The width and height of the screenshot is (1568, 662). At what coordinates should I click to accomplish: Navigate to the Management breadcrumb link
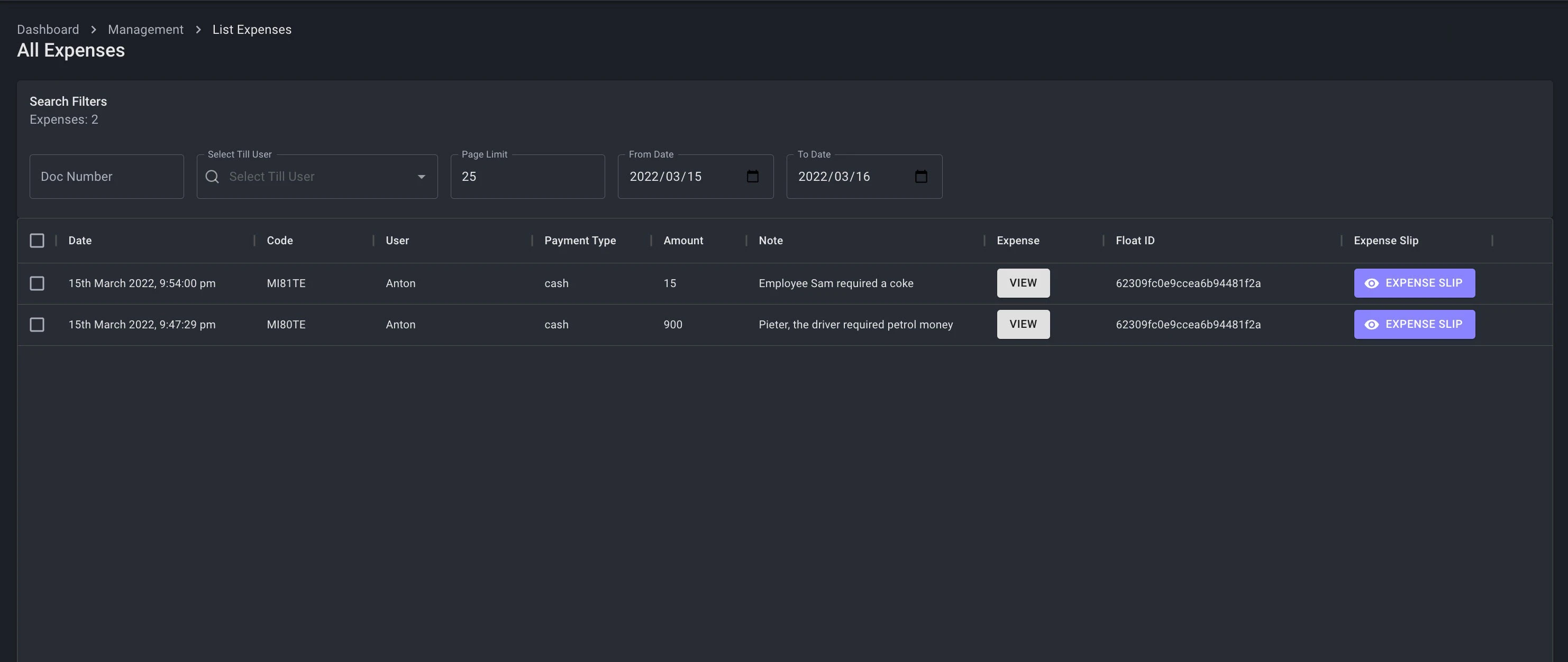click(x=145, y=30)
